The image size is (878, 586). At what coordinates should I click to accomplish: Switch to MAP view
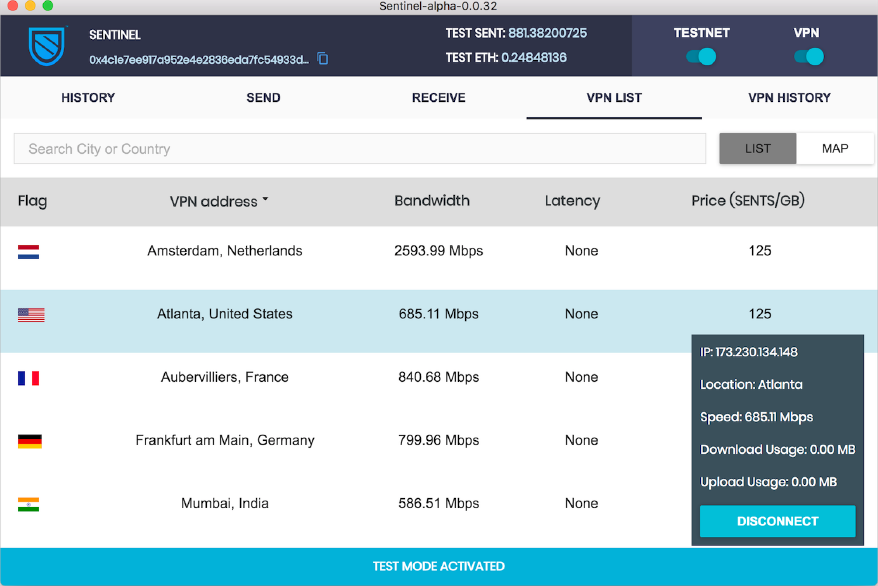[x=835, y=148]
